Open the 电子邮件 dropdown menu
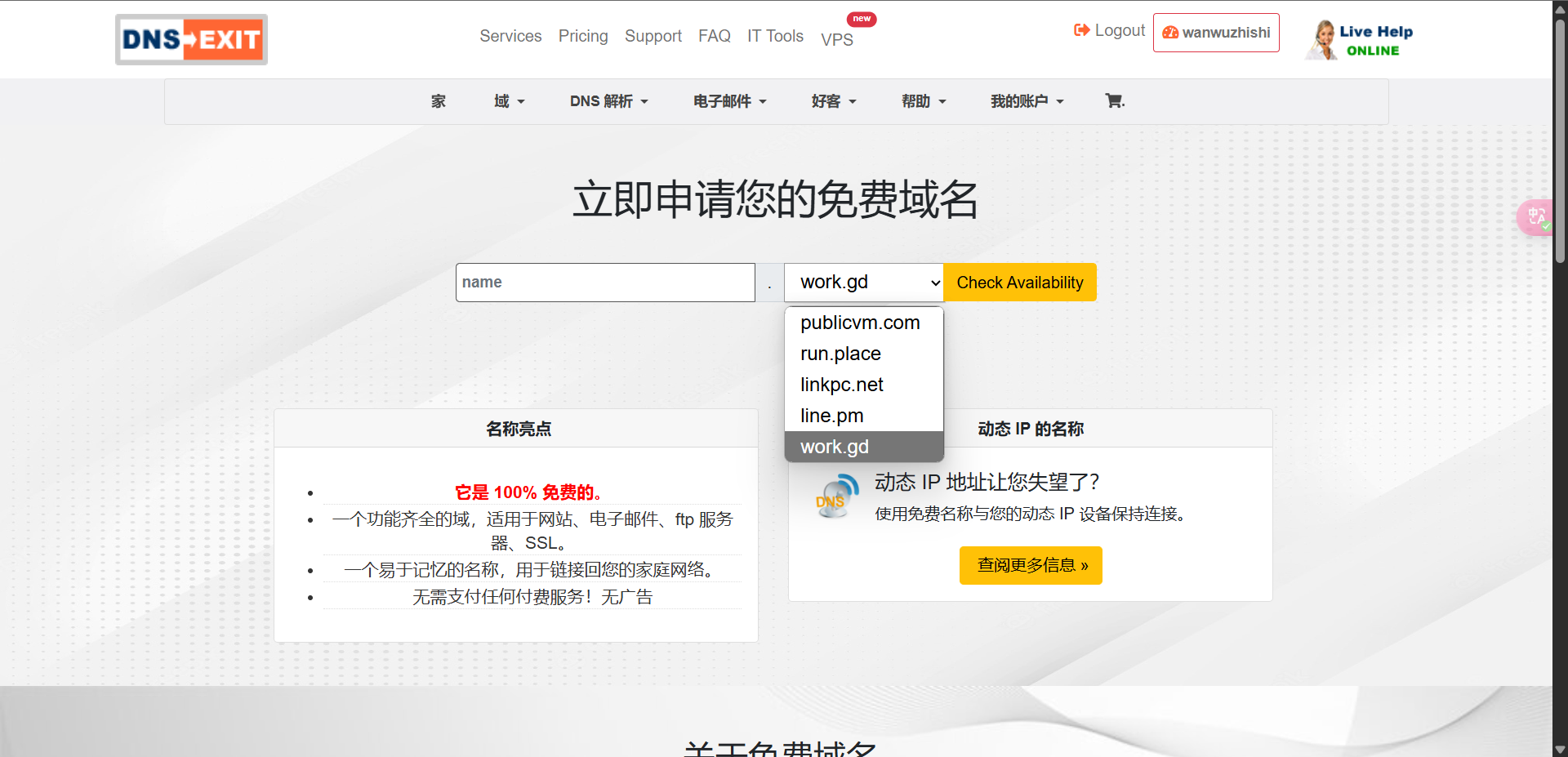 point(729,101)
